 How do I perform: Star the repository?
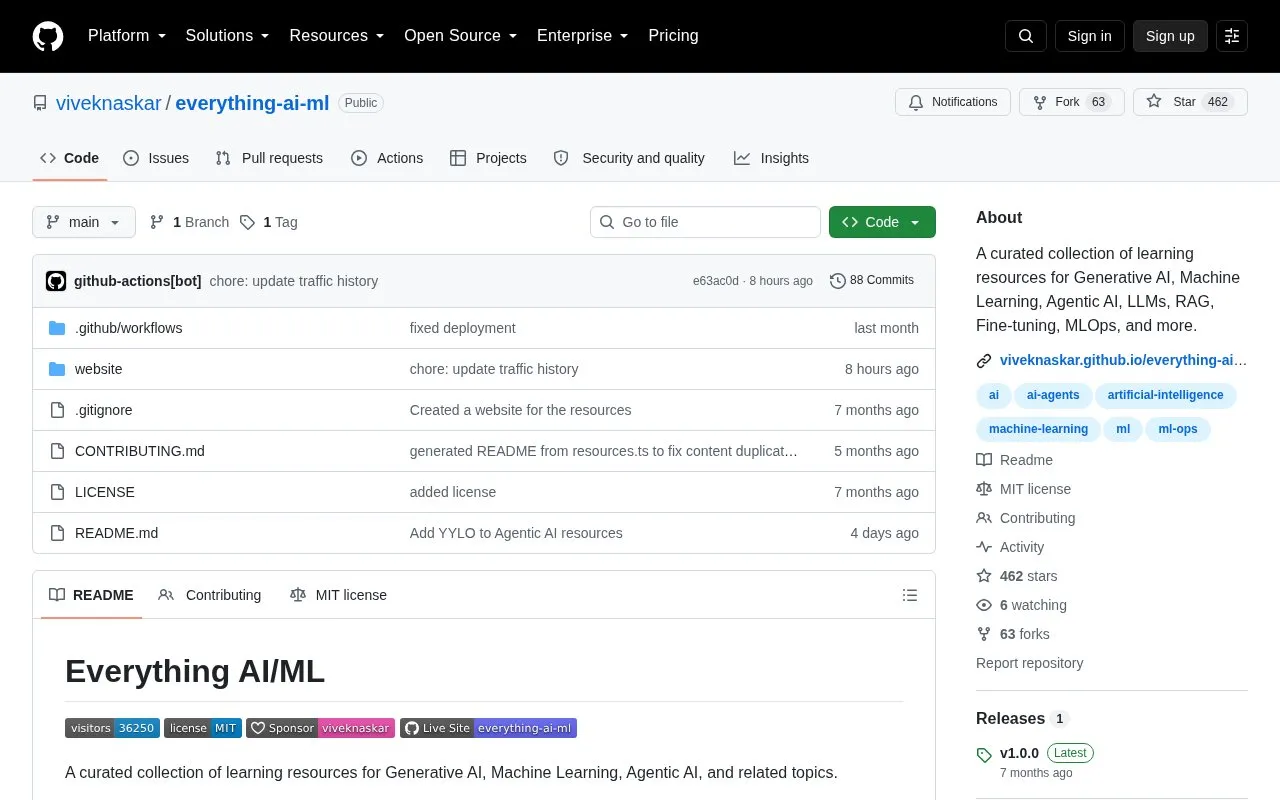click(x=1190, y=102)
